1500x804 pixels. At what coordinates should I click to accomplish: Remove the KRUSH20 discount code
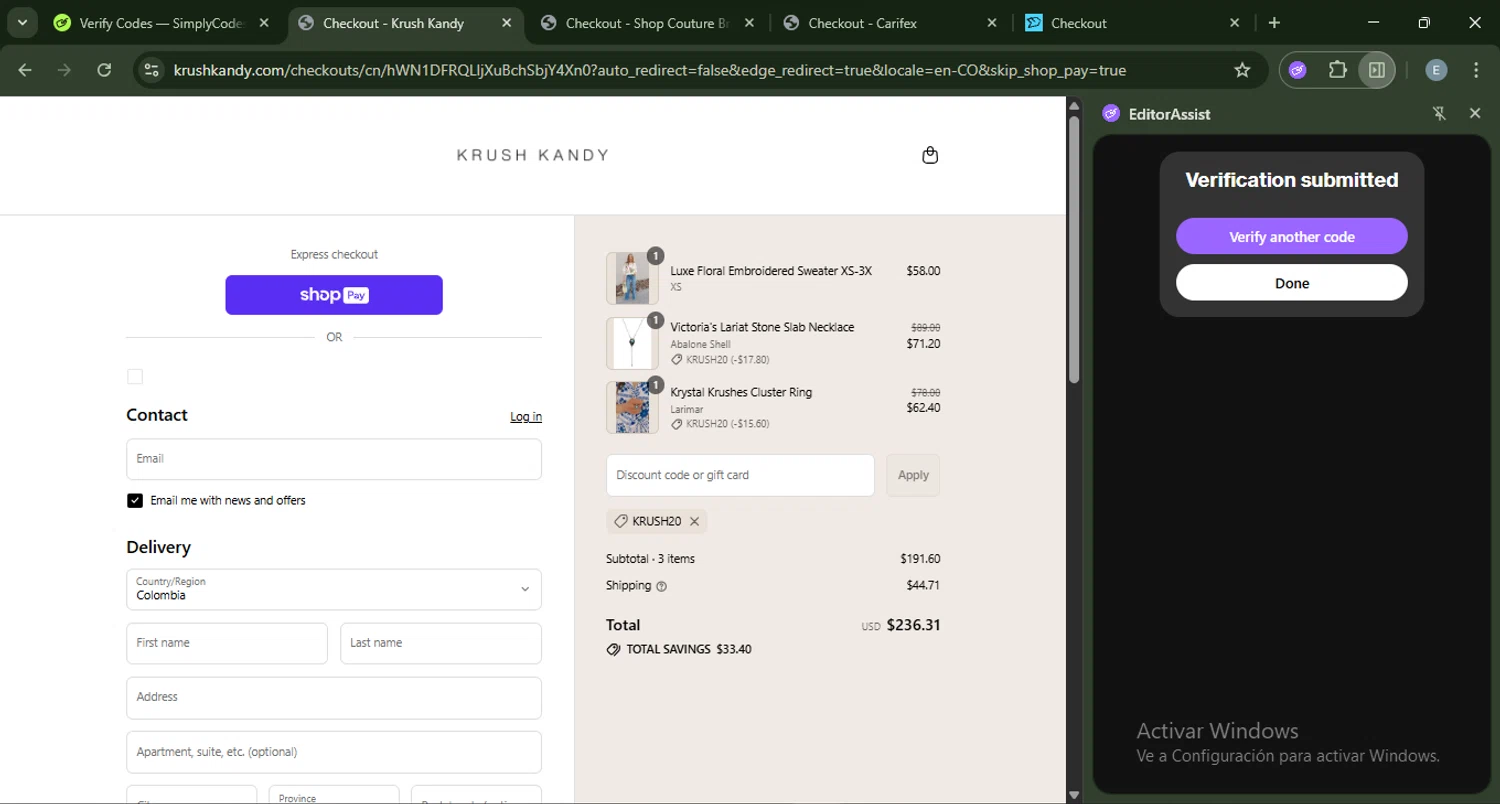pyautogui.click(x=694, y=521)
